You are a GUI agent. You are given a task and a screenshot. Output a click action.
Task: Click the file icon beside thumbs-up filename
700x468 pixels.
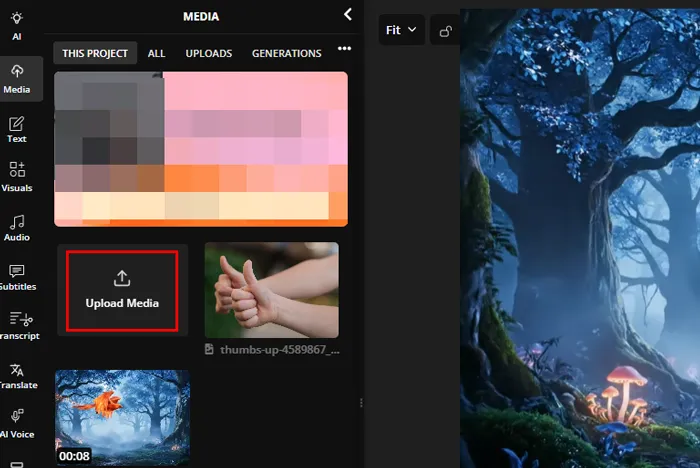[x=209, y=349]
